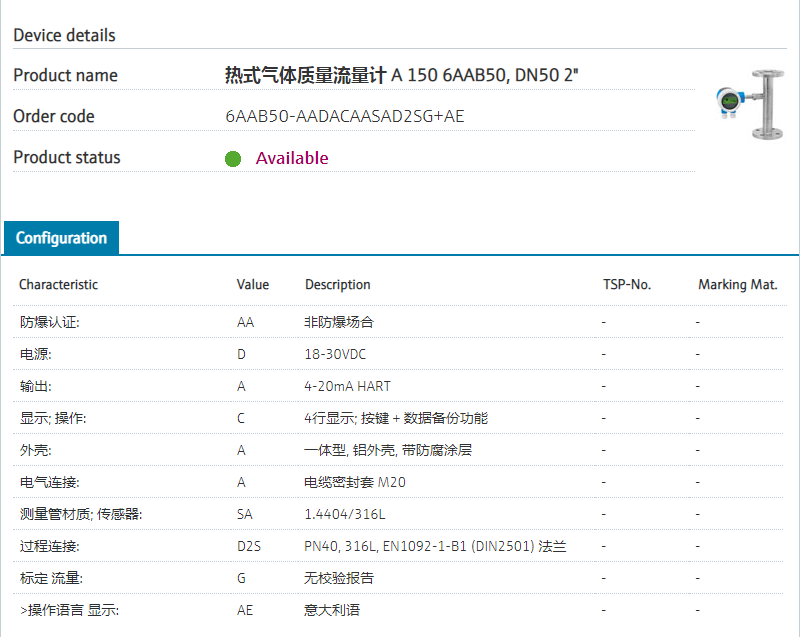This screenshot has width=800, height=637.
Task: Click the flowmeter product thumbnail image
Action: 749,102
